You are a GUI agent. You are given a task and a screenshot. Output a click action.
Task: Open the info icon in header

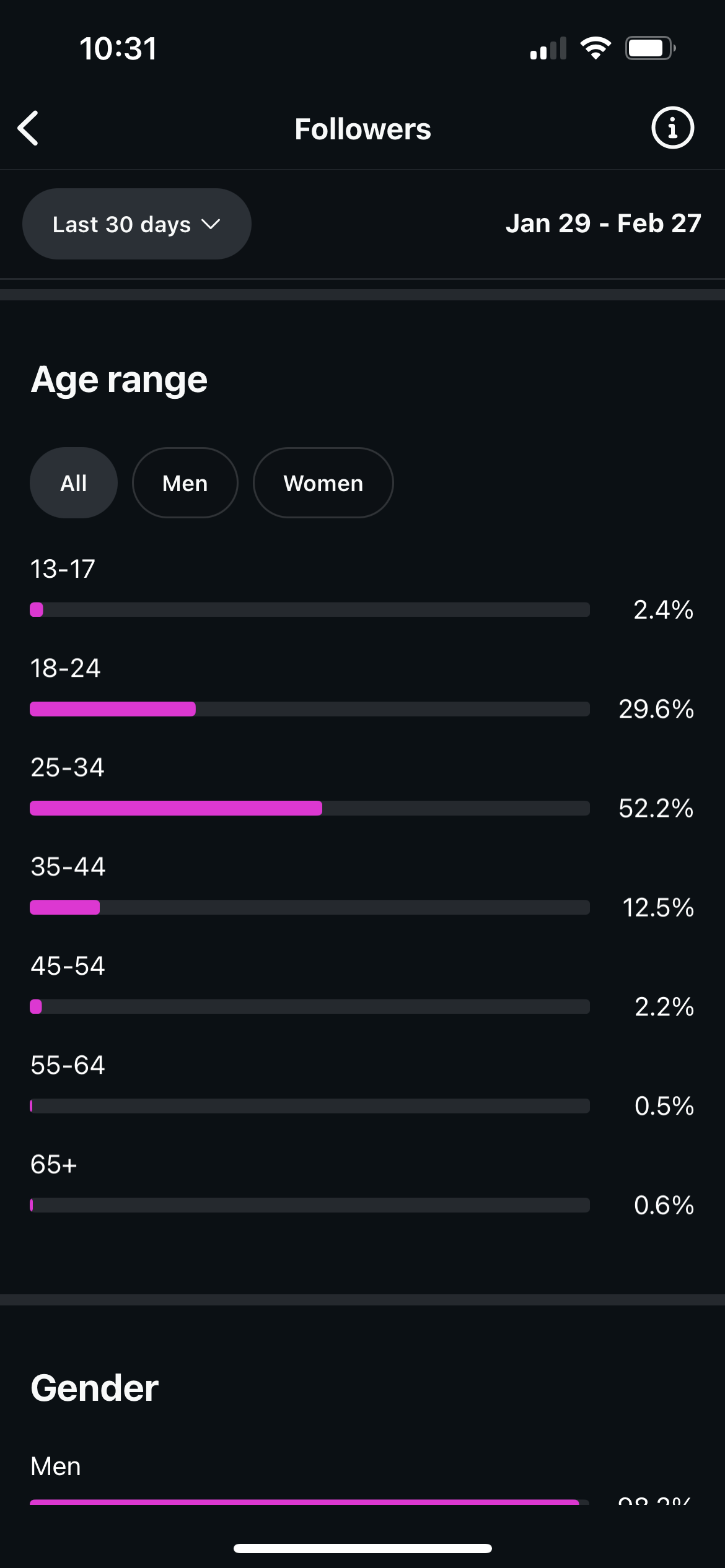point(672,128)
